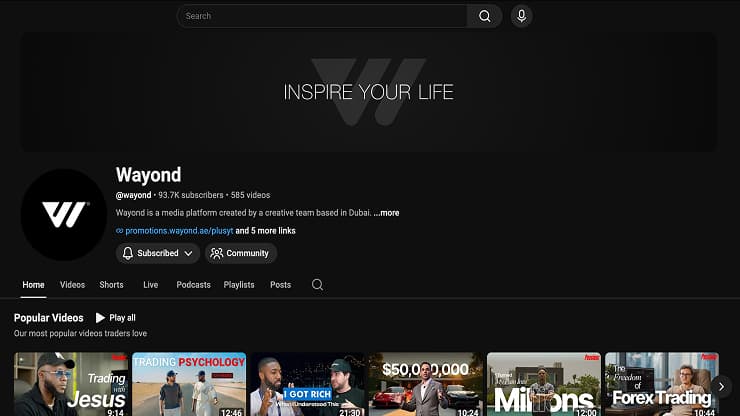Expand channel description with ...more
The image size is (740, 416).
(386, 213)
